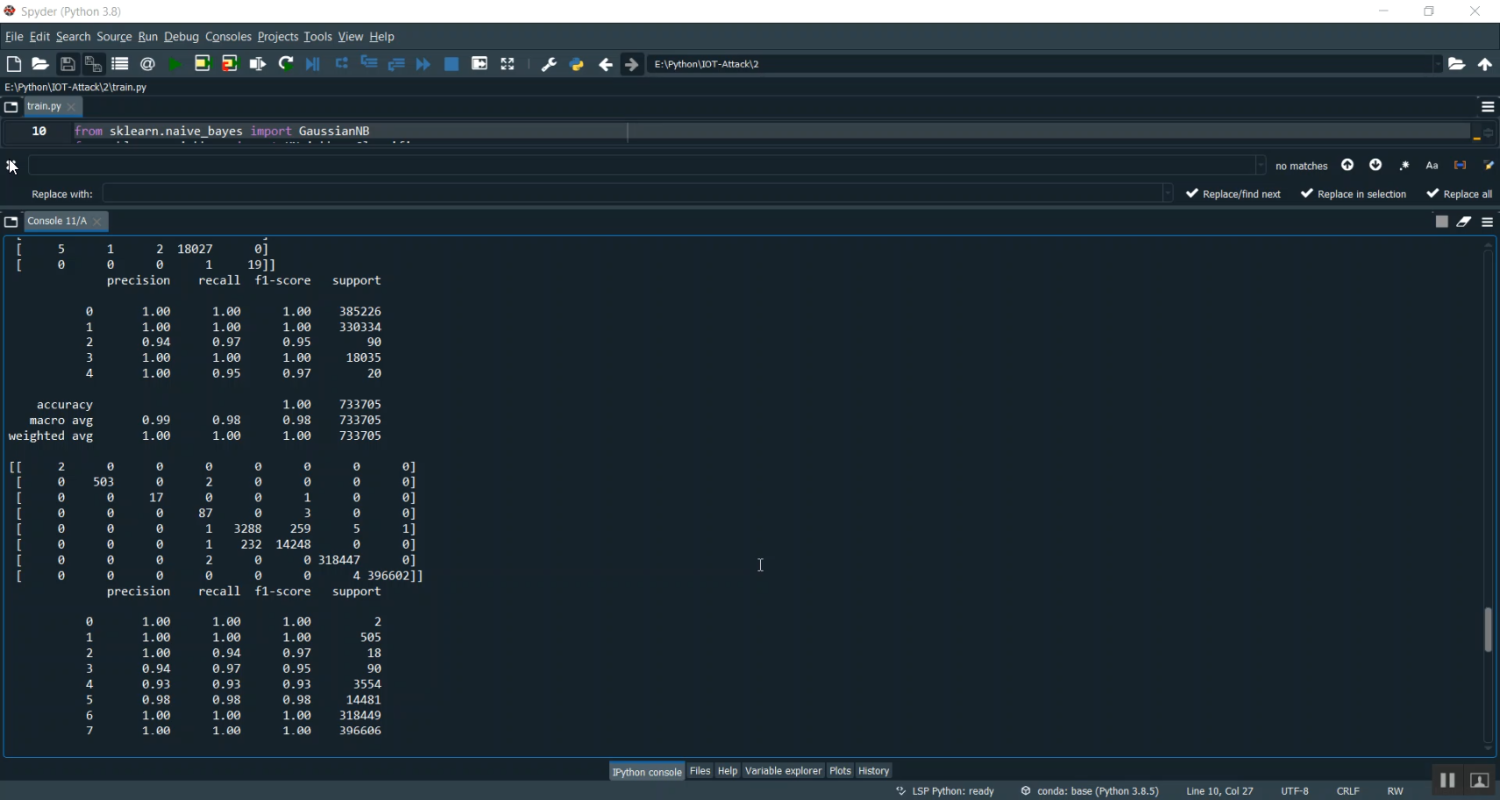This screenshot has height=800, width=1500.
Task: Open Spyder preferences with the wrench icon
Action: pyautogui.click(x=548, y=63)
